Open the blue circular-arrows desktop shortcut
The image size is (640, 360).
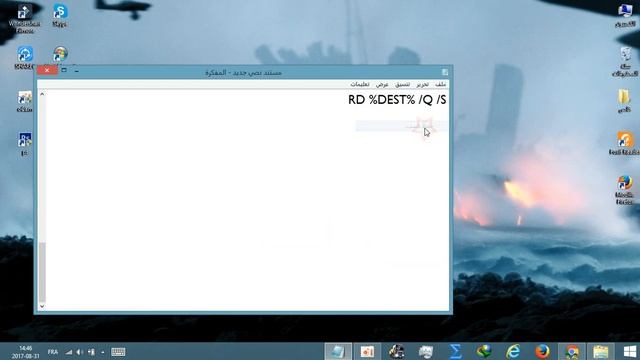click(24, 58)
